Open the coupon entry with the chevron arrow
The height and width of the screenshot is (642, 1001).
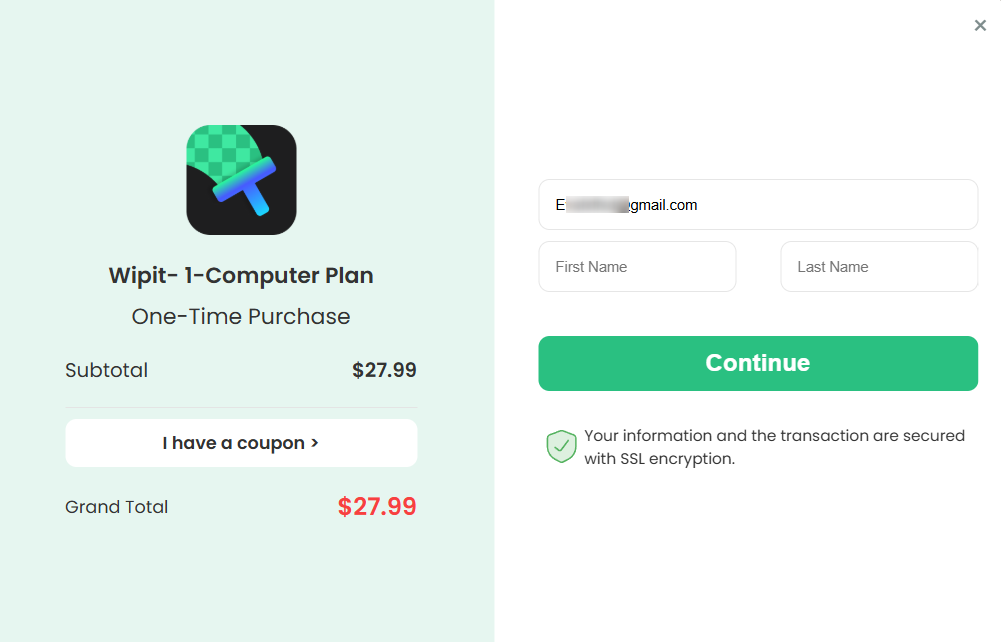(x=313, y=442)
